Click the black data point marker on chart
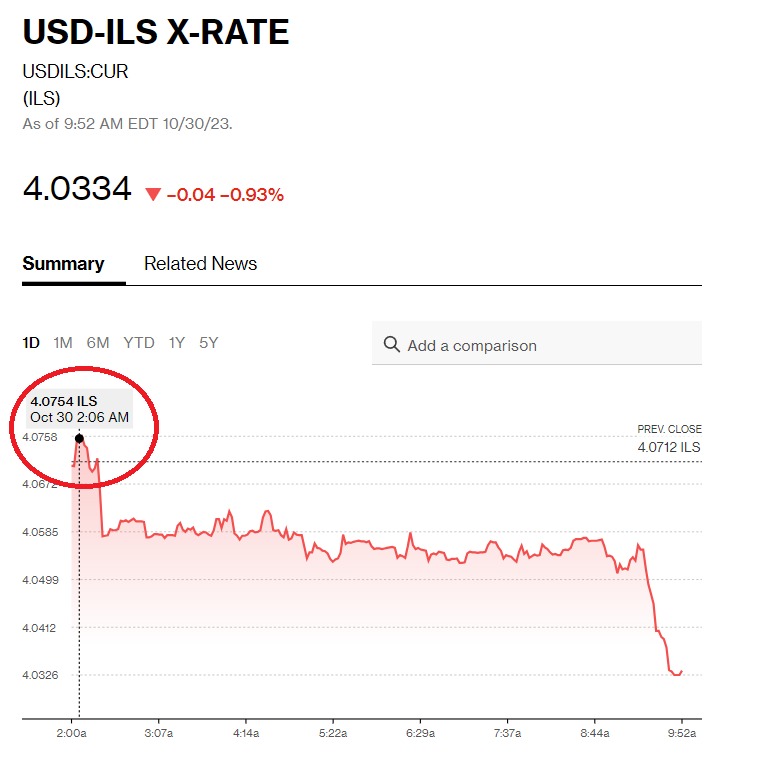The width and height of the screenshot is (771, 767). tap(79, 438)
